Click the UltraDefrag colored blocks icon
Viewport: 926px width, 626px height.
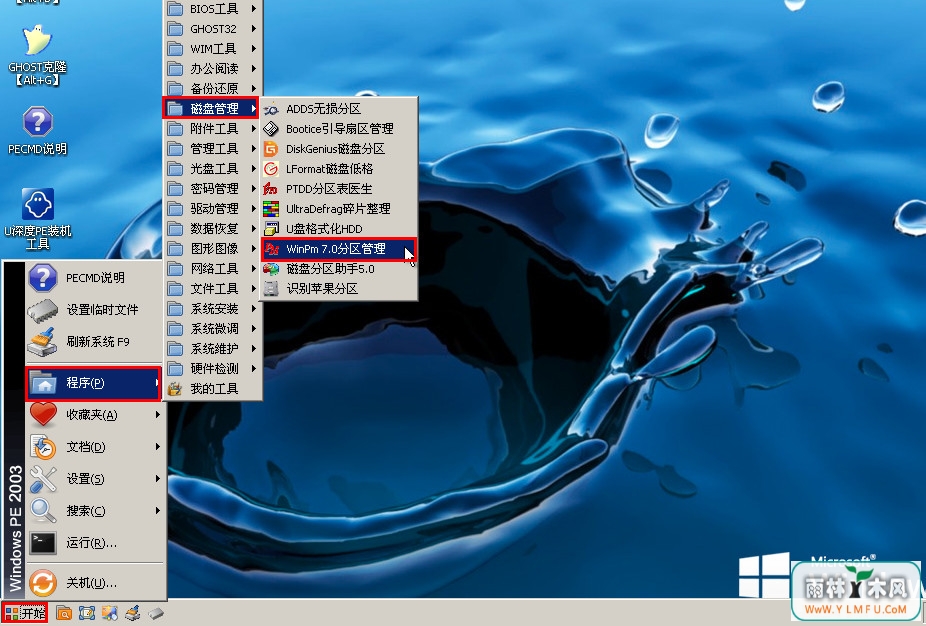pos(271,209)
